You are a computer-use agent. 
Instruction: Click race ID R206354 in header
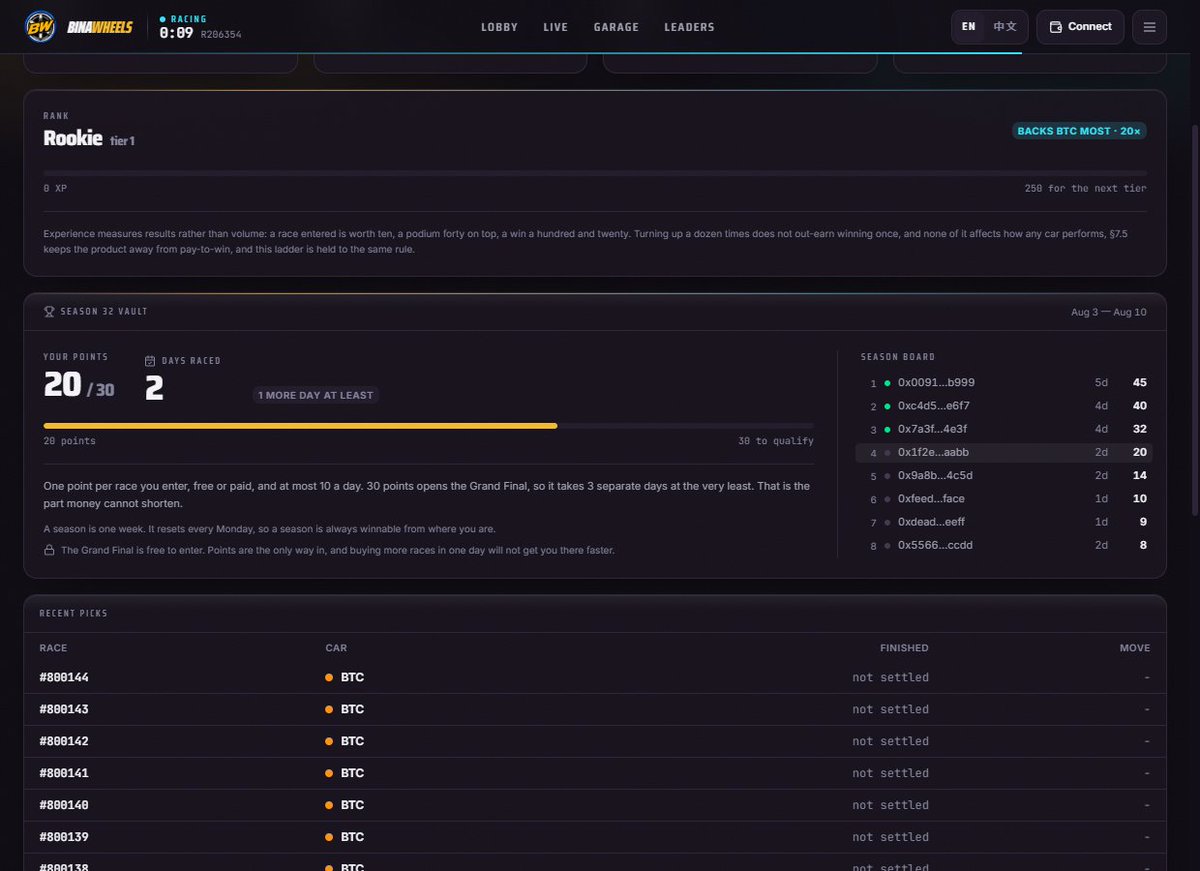click(x=221, y=34)
